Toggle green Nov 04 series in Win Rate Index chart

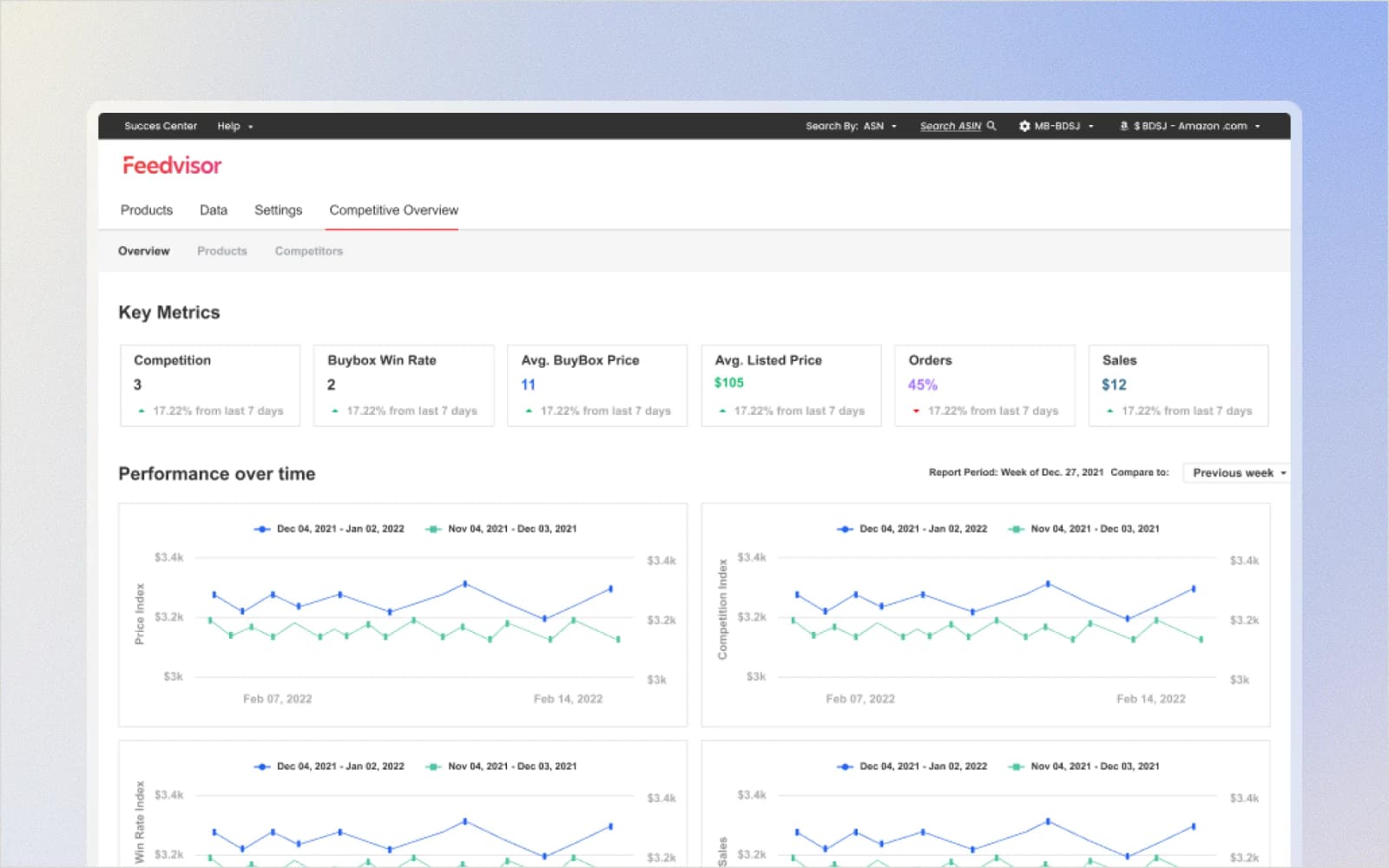(x=501, y=766)
